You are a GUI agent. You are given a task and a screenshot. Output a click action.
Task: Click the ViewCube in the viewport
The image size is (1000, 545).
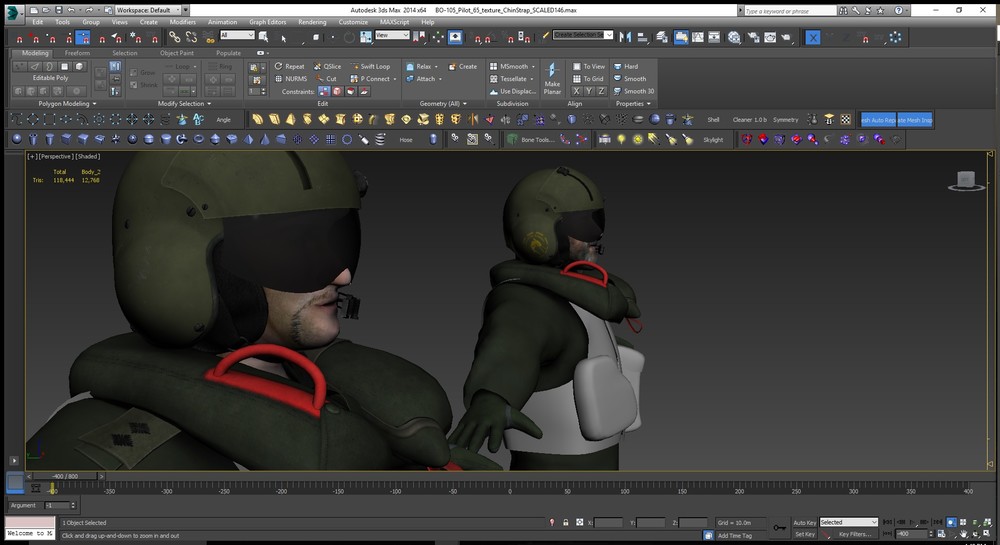point(965,180)
